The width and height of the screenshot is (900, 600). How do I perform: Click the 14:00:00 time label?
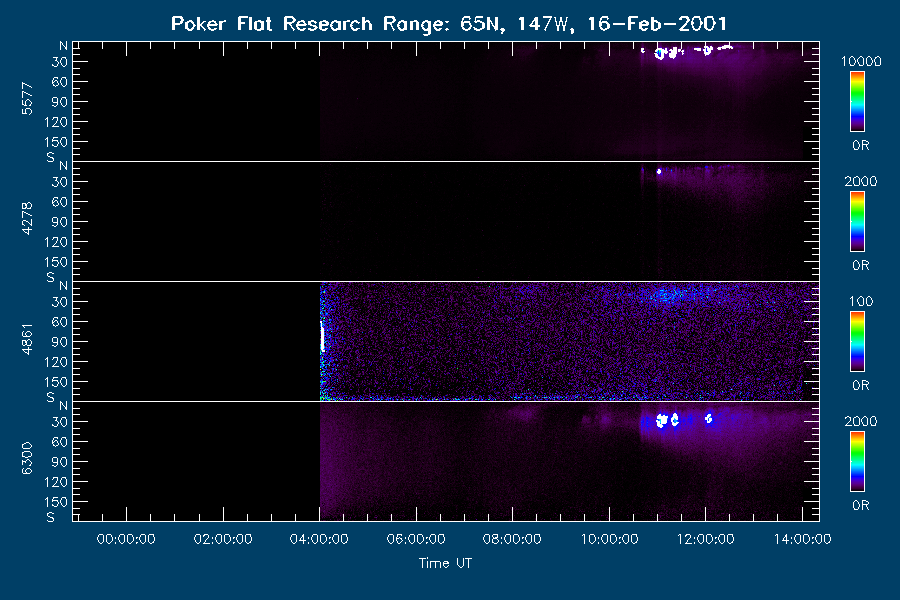pos(802,539)
